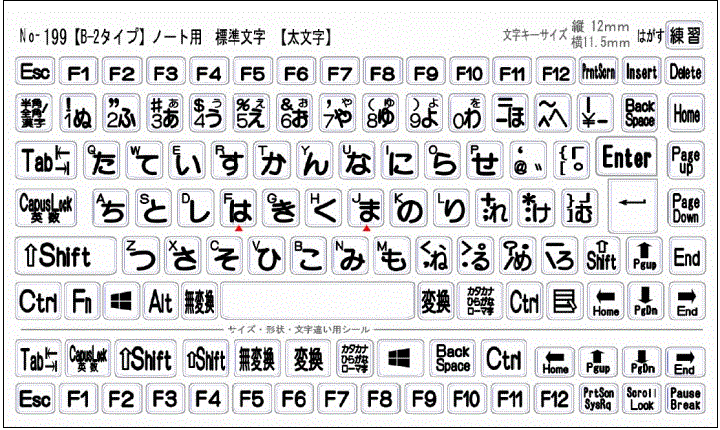
Task: Click the long blank spacebar key
Action: [x=317, y=299]
